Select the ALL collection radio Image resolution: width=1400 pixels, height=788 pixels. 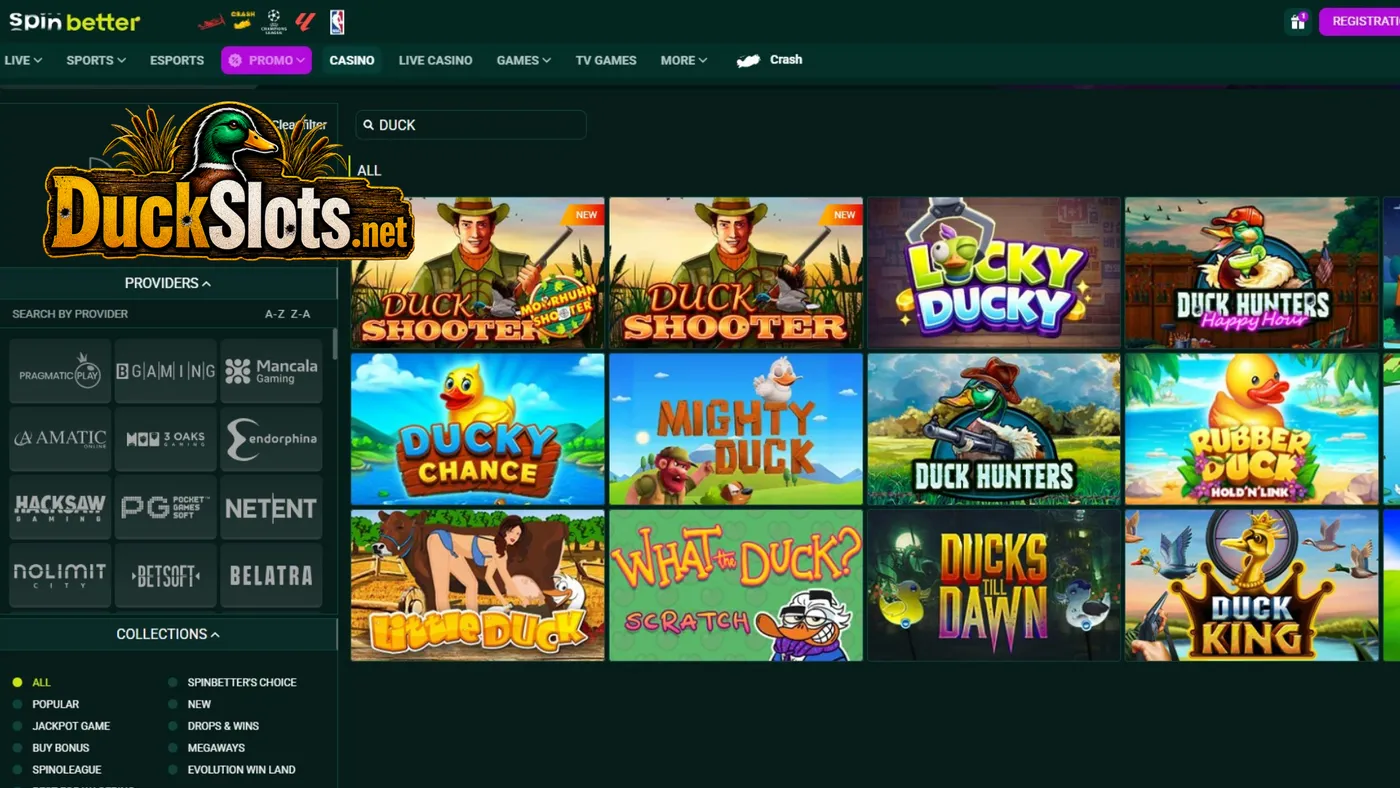click(17, 682)
